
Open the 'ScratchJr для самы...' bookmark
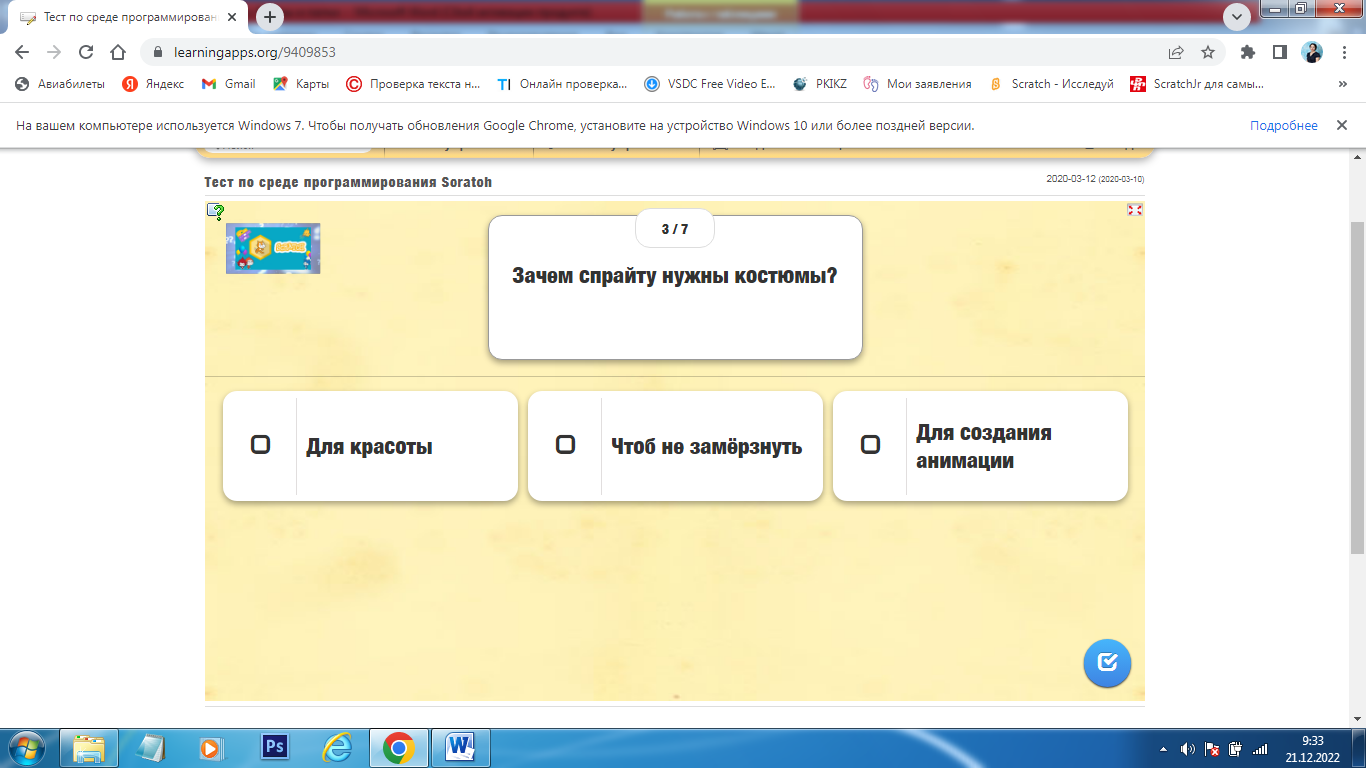pos(1197,84)
